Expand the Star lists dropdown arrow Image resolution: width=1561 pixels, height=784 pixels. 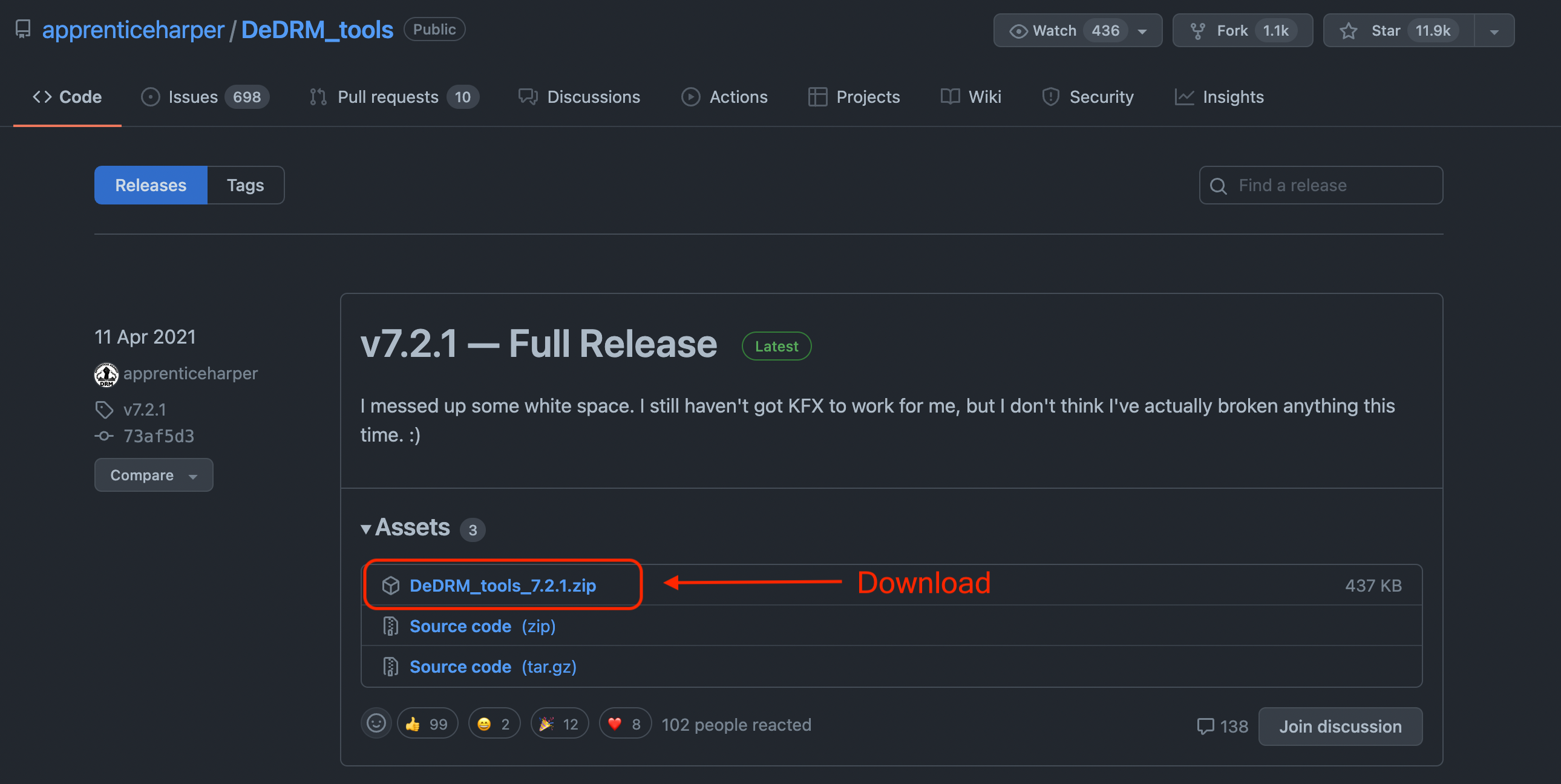pyautogui.click(x=1494, y=31)
